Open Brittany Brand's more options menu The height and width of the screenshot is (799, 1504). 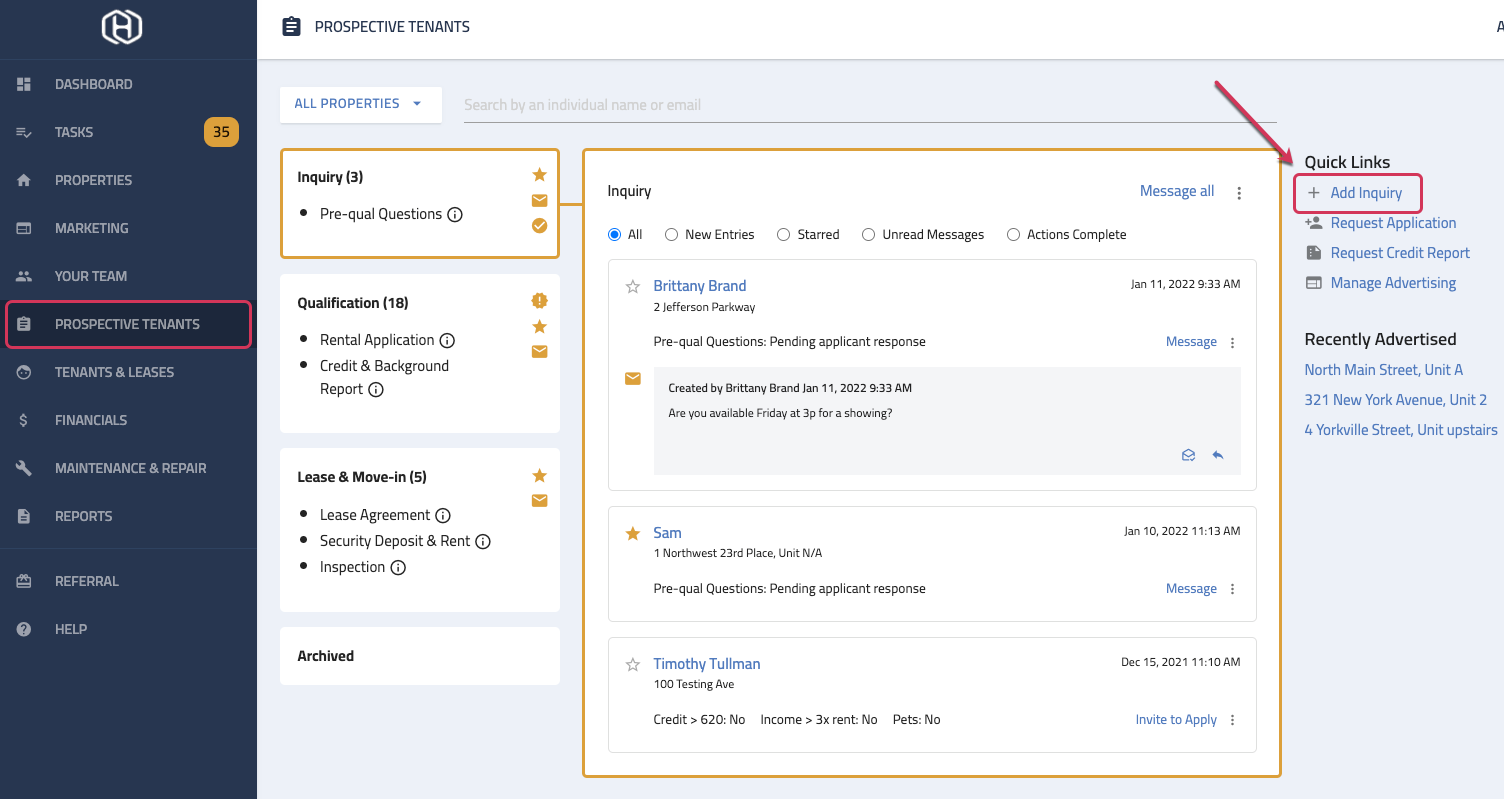coord(1232,343)
